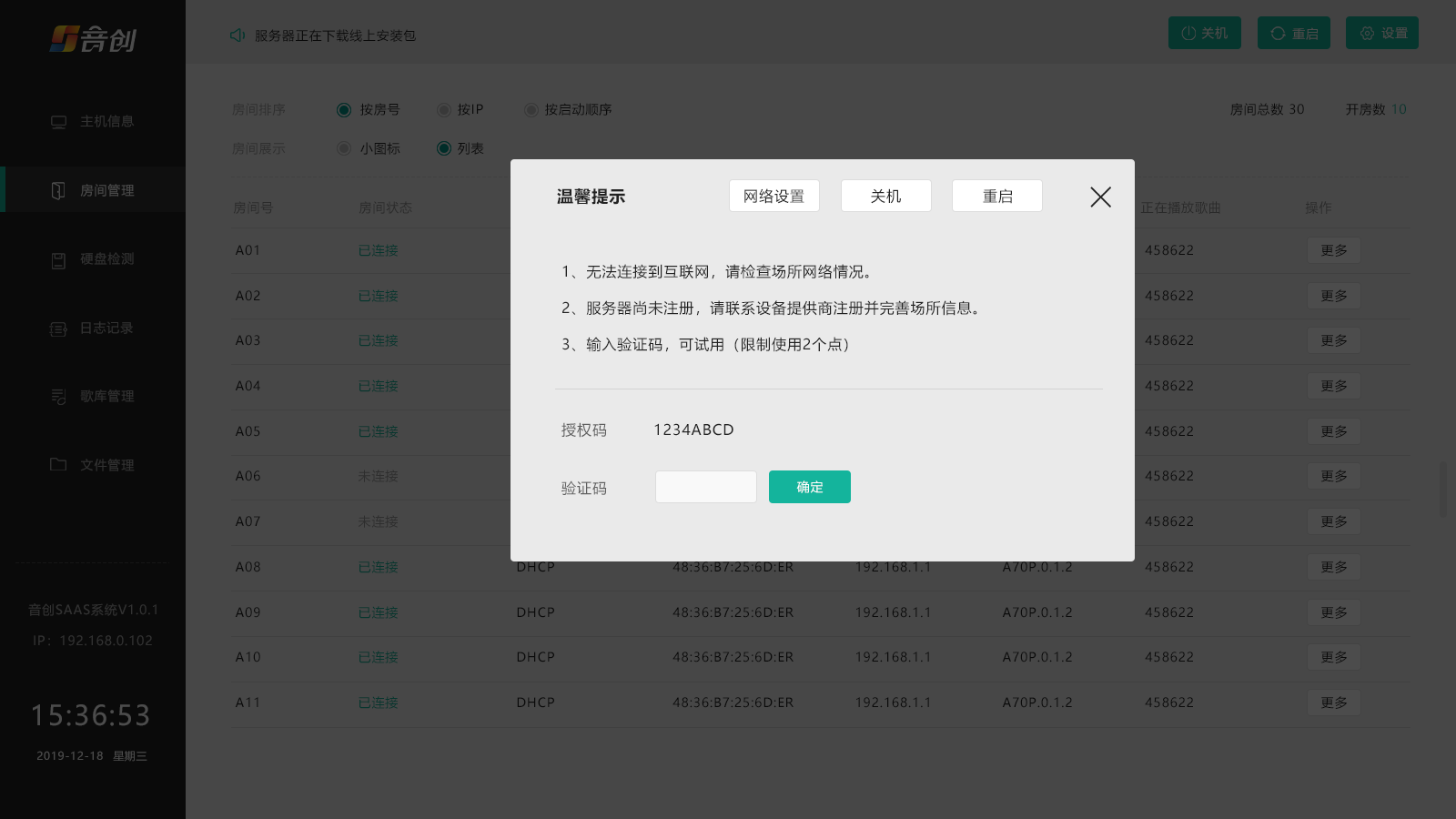Viewport: 1456px width, 819px height.
Task: Click the log records icon in sidebar
Action: (x=58, y=329)
